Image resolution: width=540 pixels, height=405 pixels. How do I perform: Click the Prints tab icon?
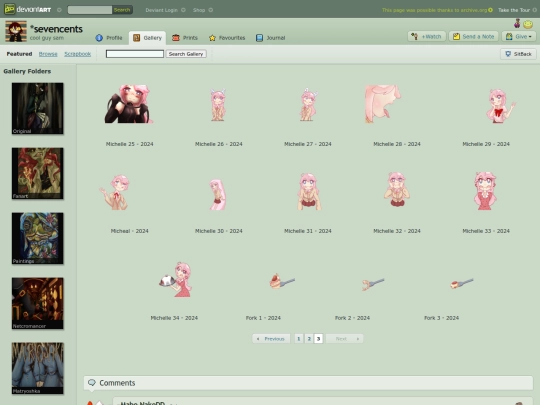(x=176, y=38)
